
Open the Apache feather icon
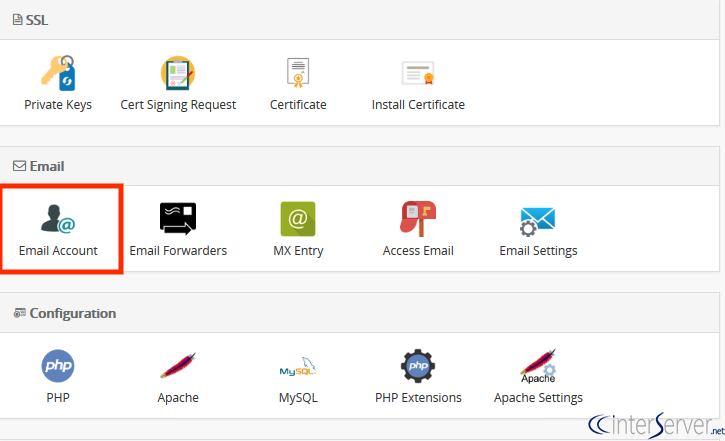pos(178,367)
